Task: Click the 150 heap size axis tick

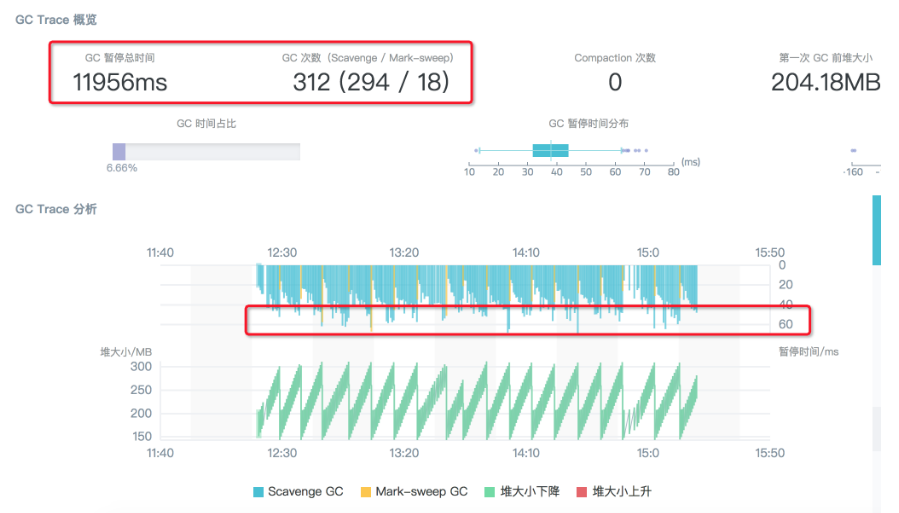Action: 142,436
